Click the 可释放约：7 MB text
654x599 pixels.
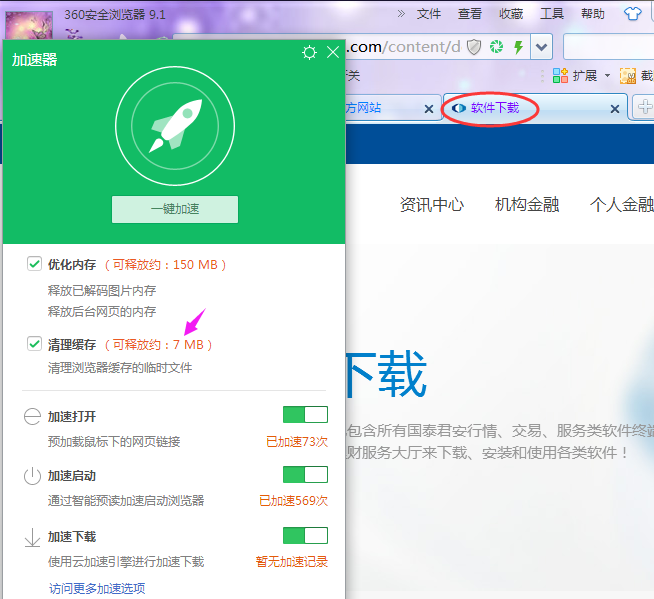point(158,345)
